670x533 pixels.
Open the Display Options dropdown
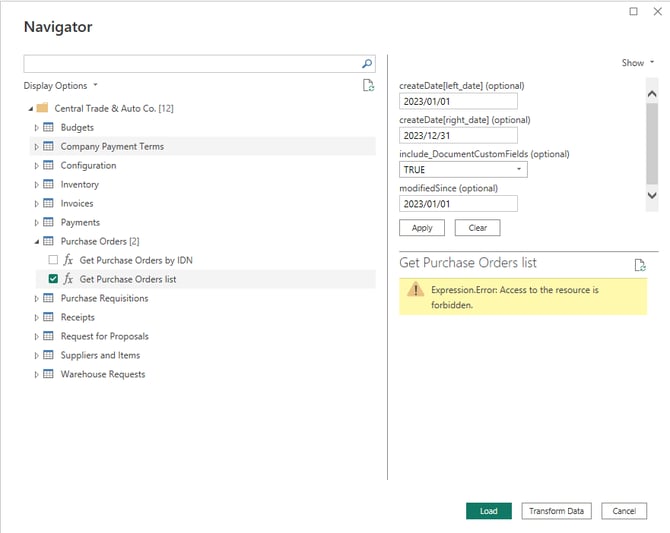(60, 85)
